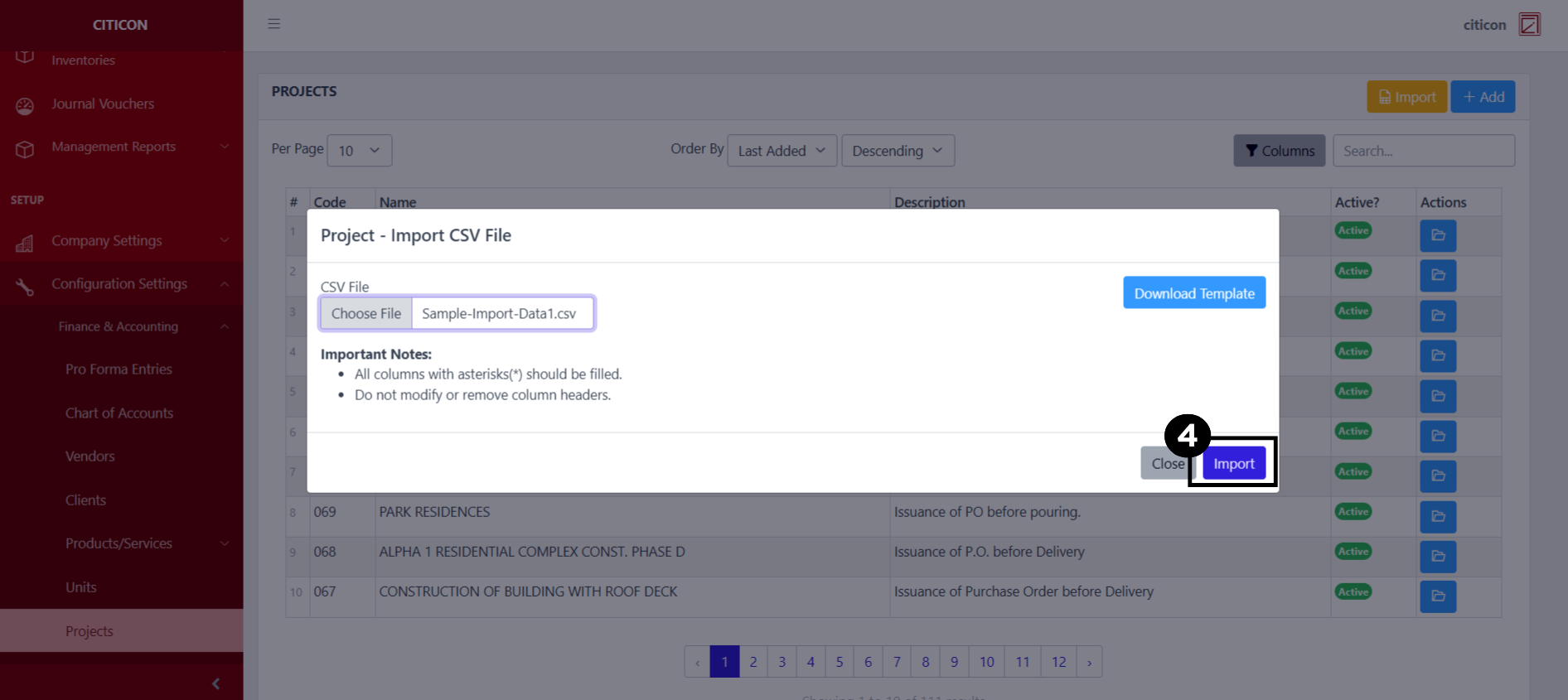Screen dimensions: 1568x700
Task: Change the Descending sort direction dropdown
Action: tap(898, 151)
